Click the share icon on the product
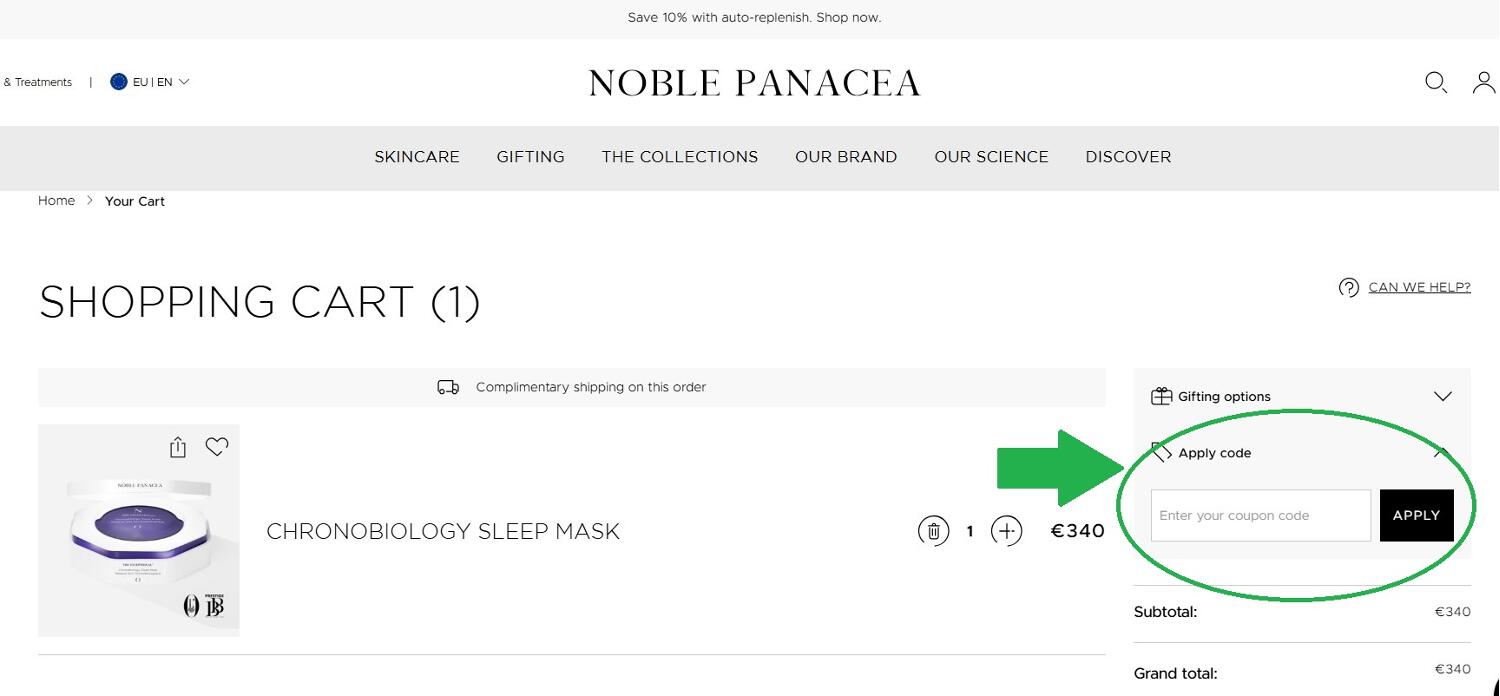The height and width of the screenshot is (696, 1500). click(x=178, y=447)
